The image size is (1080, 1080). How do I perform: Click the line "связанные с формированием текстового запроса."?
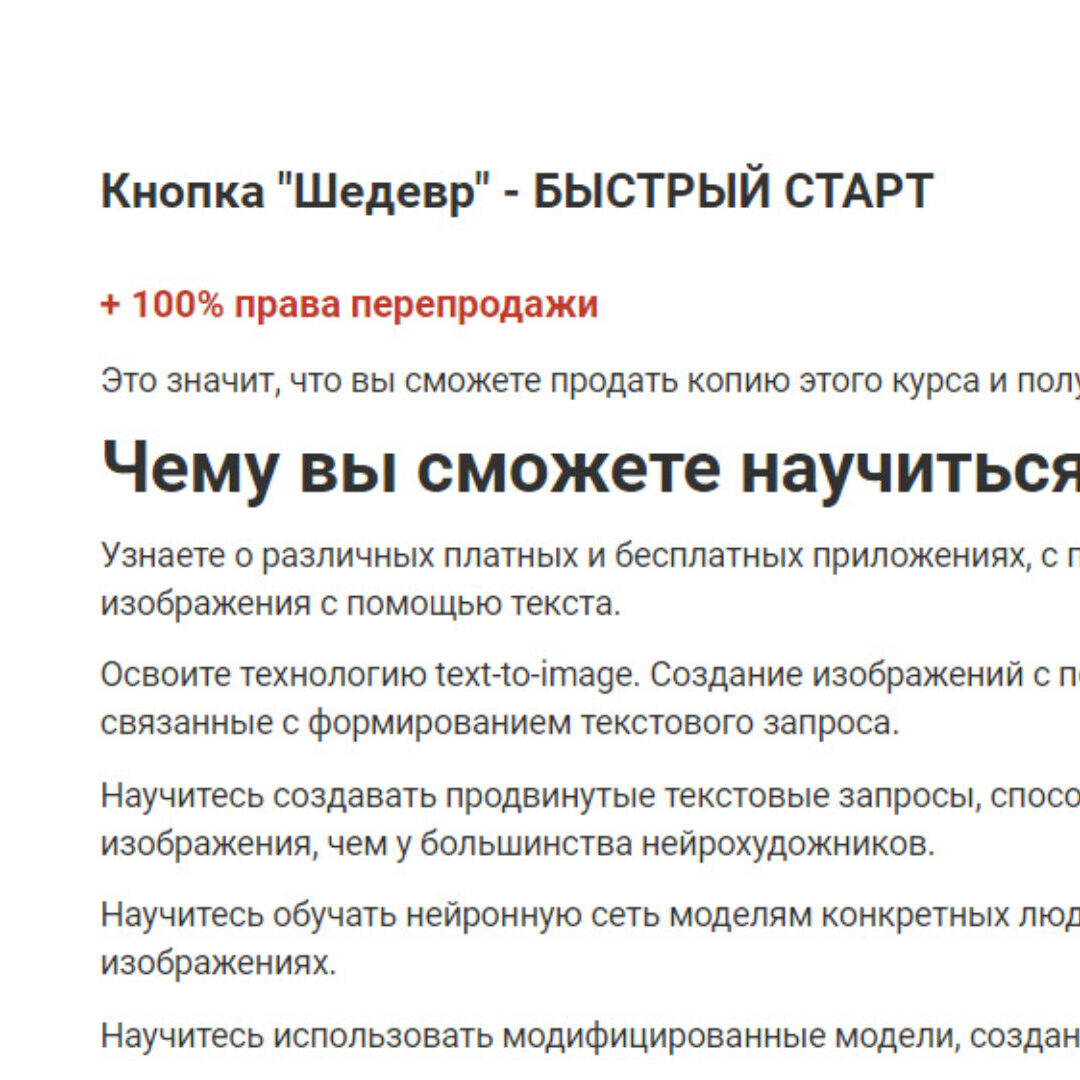pyautogui.click(x=500, y=723)
